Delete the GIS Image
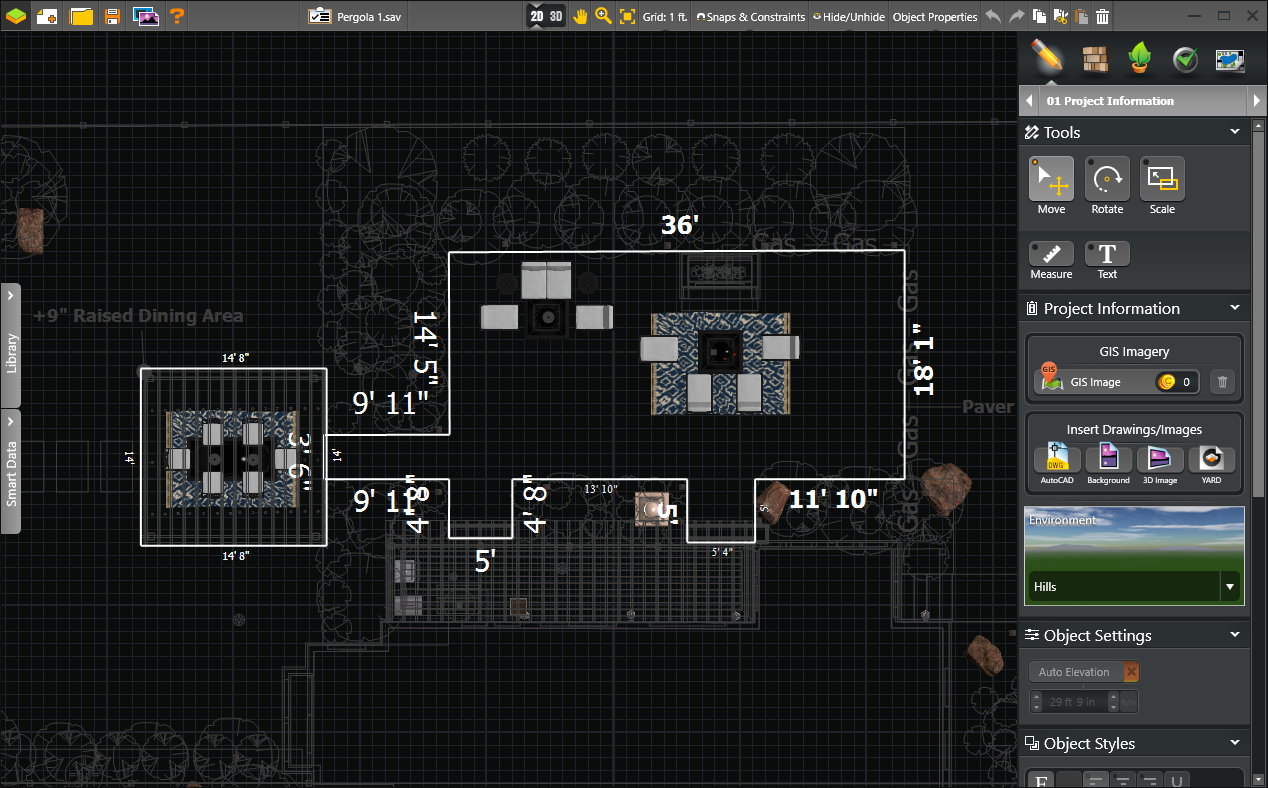This screenshot has width=1268, height=788. (1222, 381)
